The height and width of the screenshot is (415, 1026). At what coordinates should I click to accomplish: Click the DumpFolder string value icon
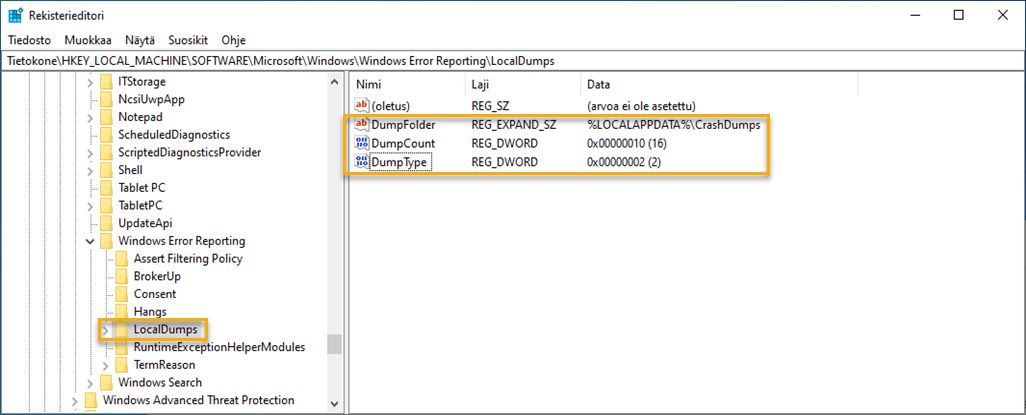[x=362, y=124]
